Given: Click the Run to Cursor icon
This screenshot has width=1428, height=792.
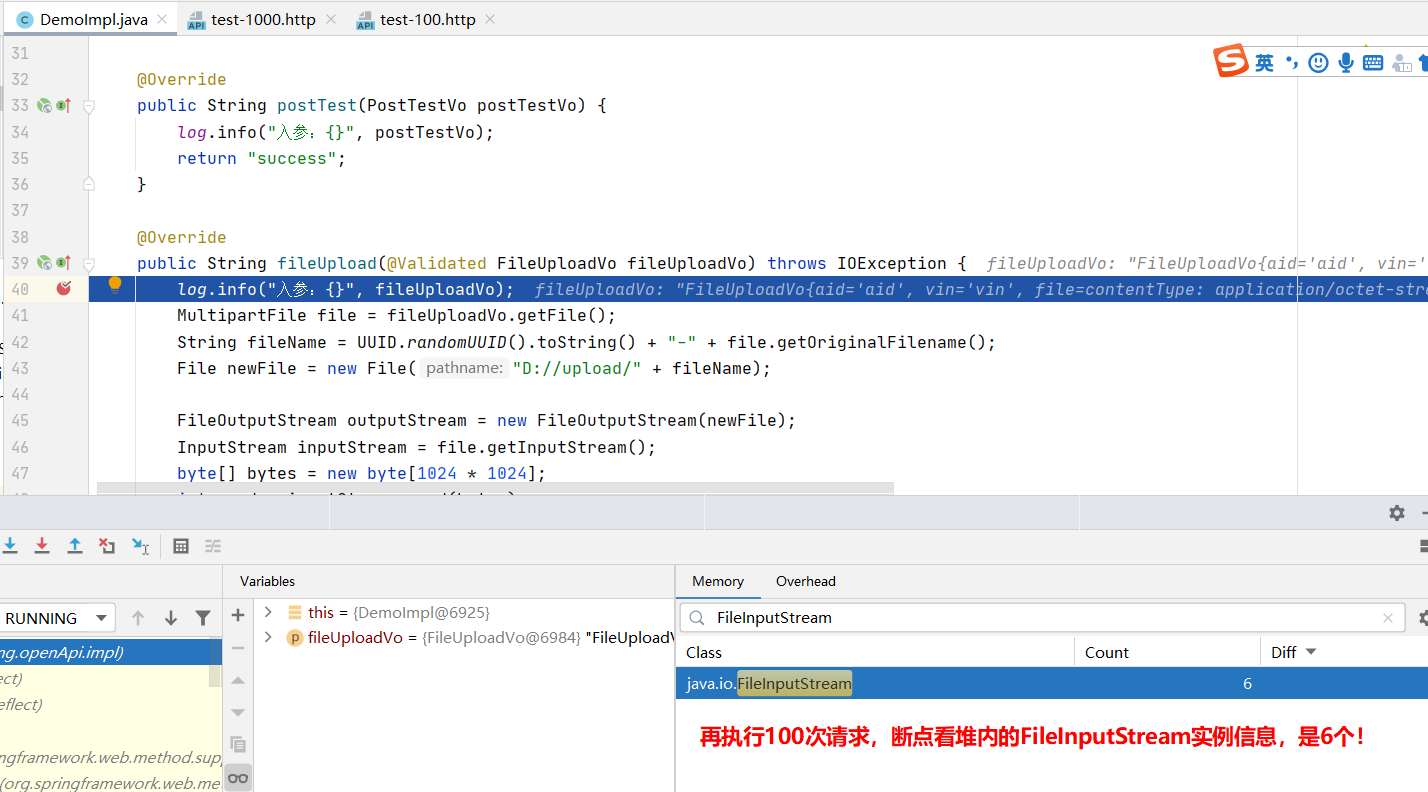Looking at the screenshot, I should point(140,545).
